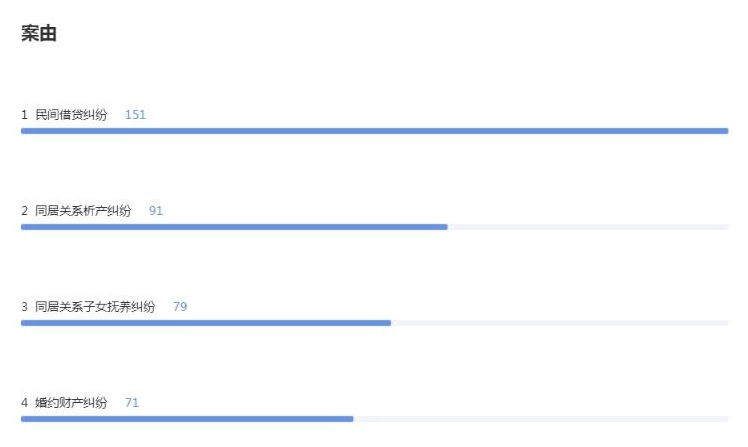Click rank number 1 beside 民间借贷纠纷
Image resolution: width=748 pixels, height=447 pixels.
pos(24,114)
